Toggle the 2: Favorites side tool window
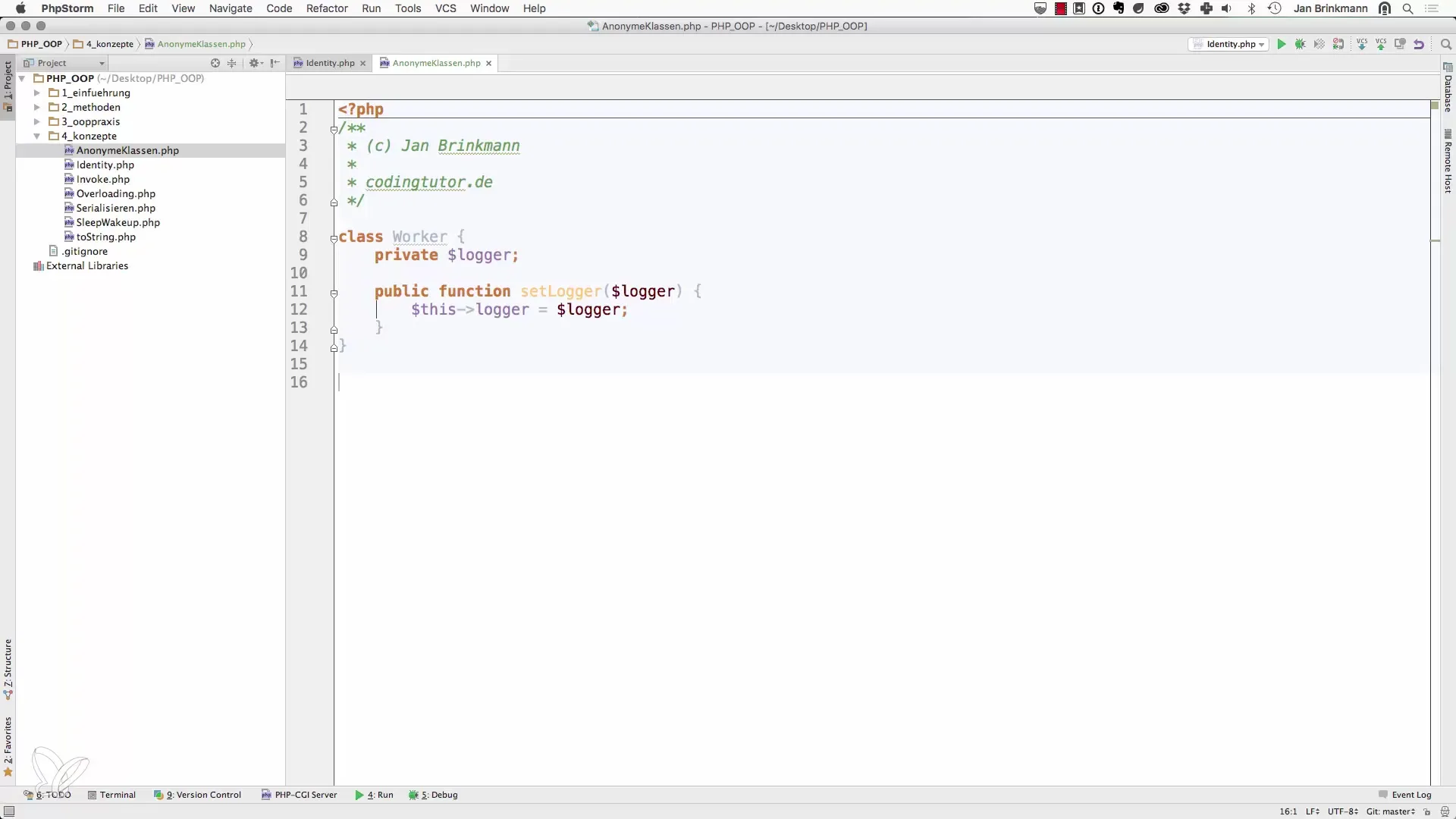1456x819 pixels. tap(8, 746)
